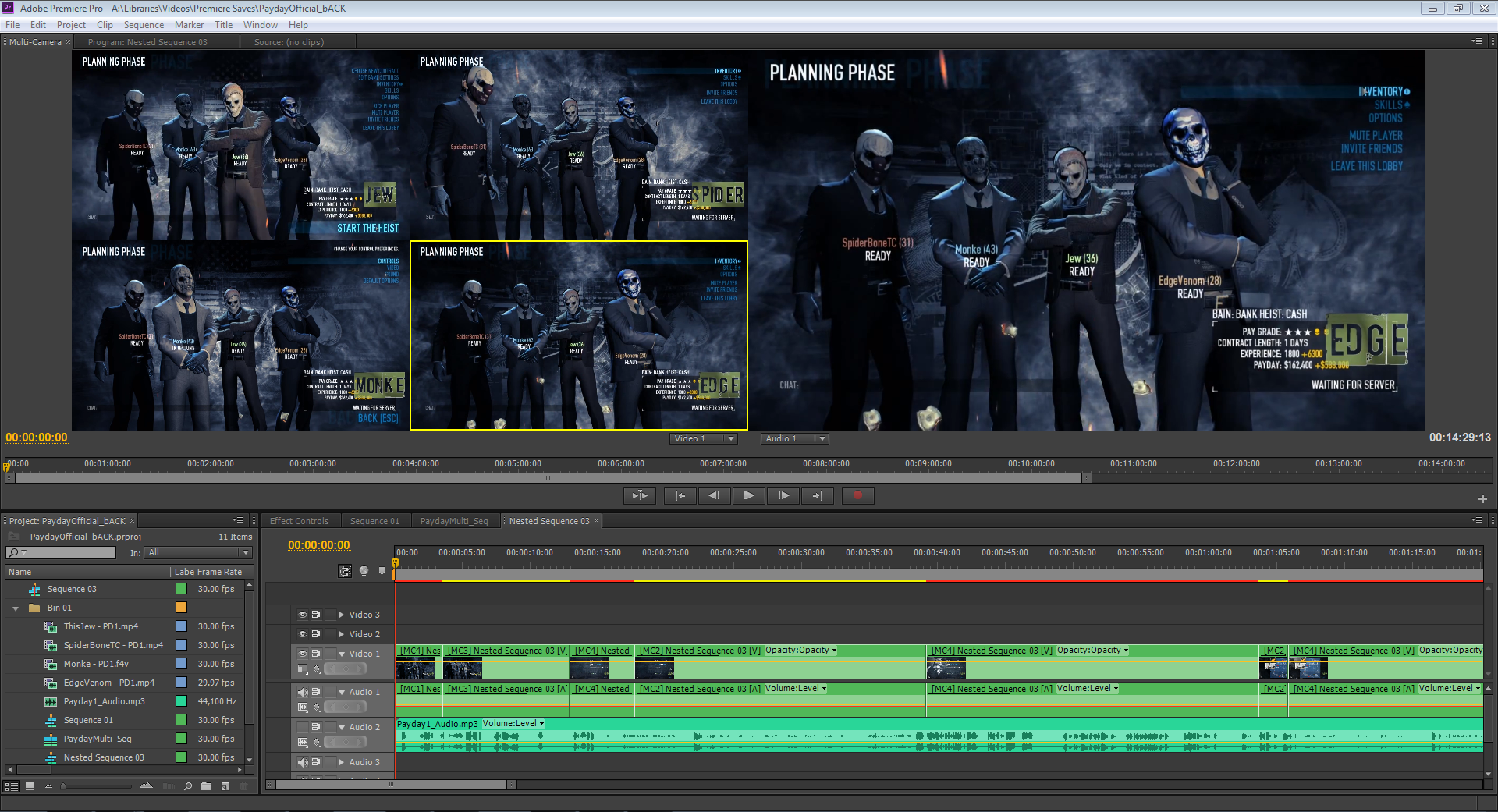The height and width of the screenshot is (812, 1498).
Task: Click the red Record button
Action: point(857,495)
